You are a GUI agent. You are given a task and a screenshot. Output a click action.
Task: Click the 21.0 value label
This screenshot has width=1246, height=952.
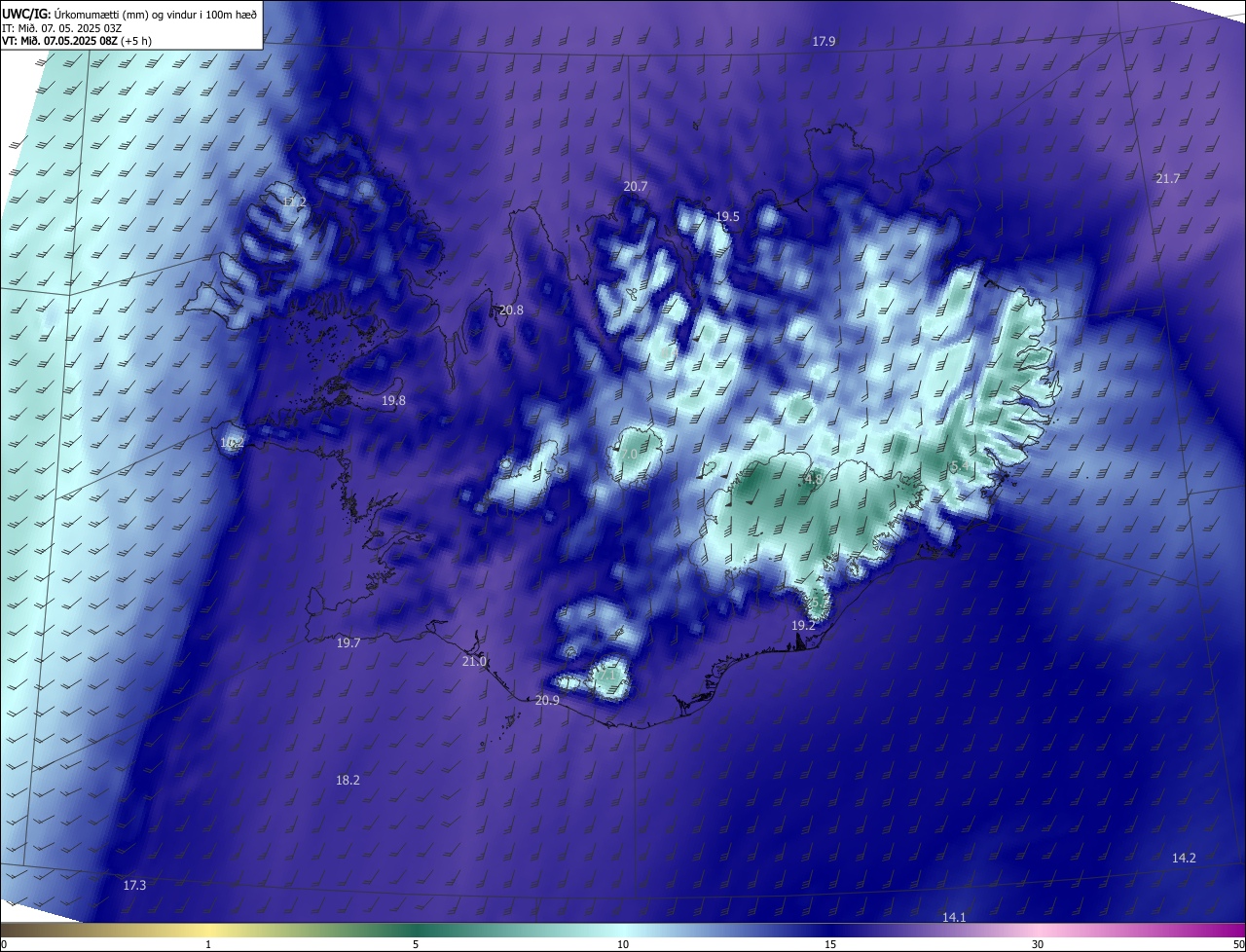pyautogui.click(x=474, y=662)
